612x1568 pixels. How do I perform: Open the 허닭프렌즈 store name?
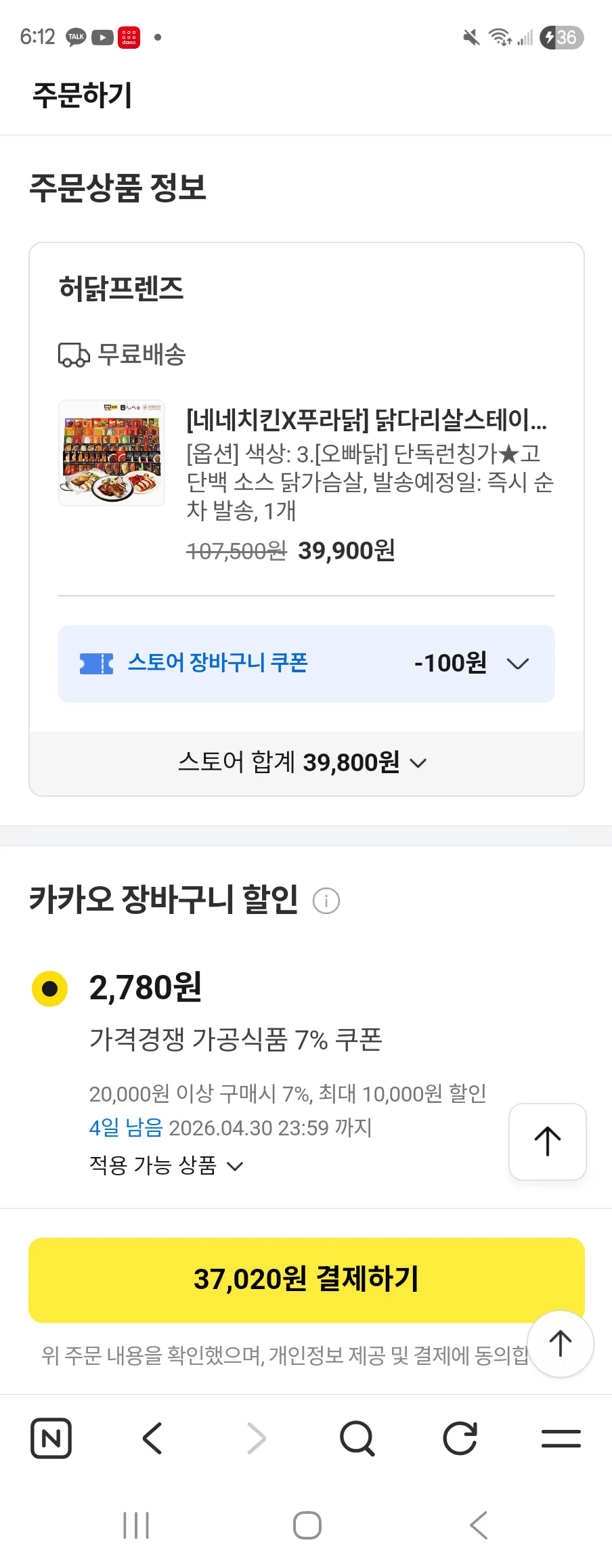point(121,288)
